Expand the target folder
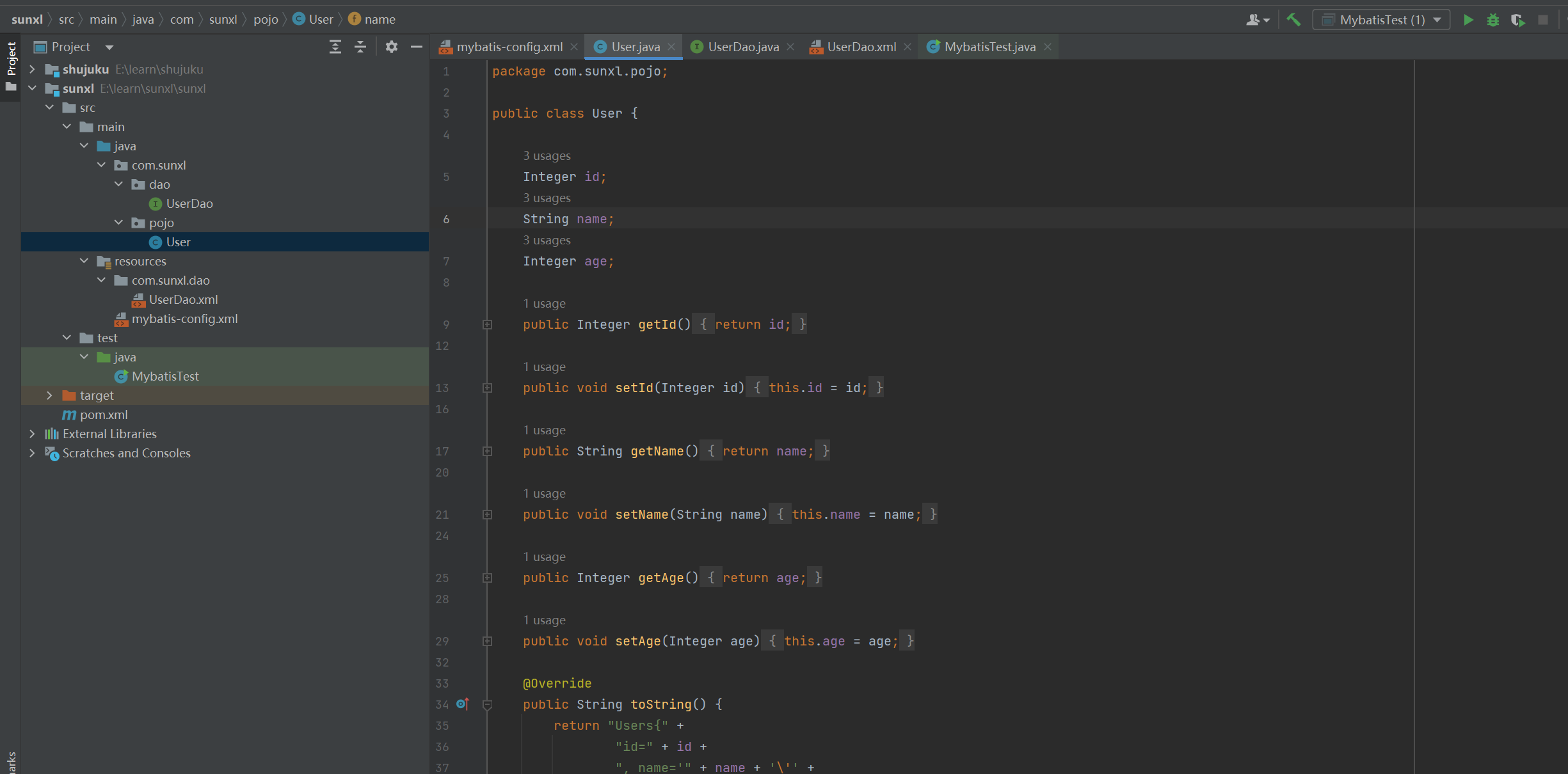 coord(49,395)
